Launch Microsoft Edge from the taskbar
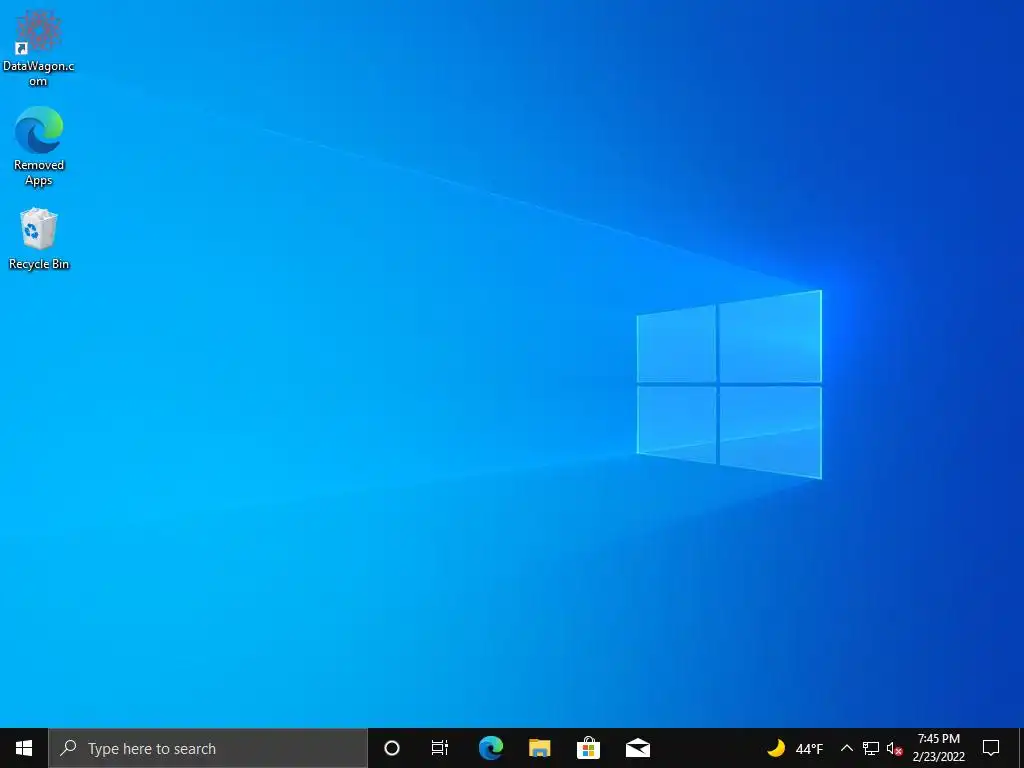The height and width of the screenshot is (768, 1024). [x=490, y=748]
